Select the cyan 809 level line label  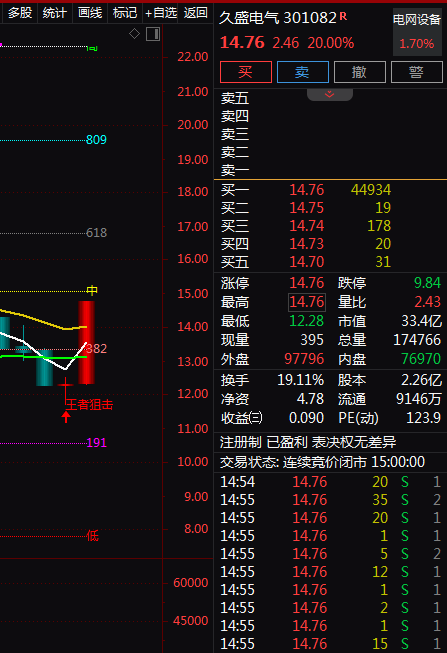[96, 140]
